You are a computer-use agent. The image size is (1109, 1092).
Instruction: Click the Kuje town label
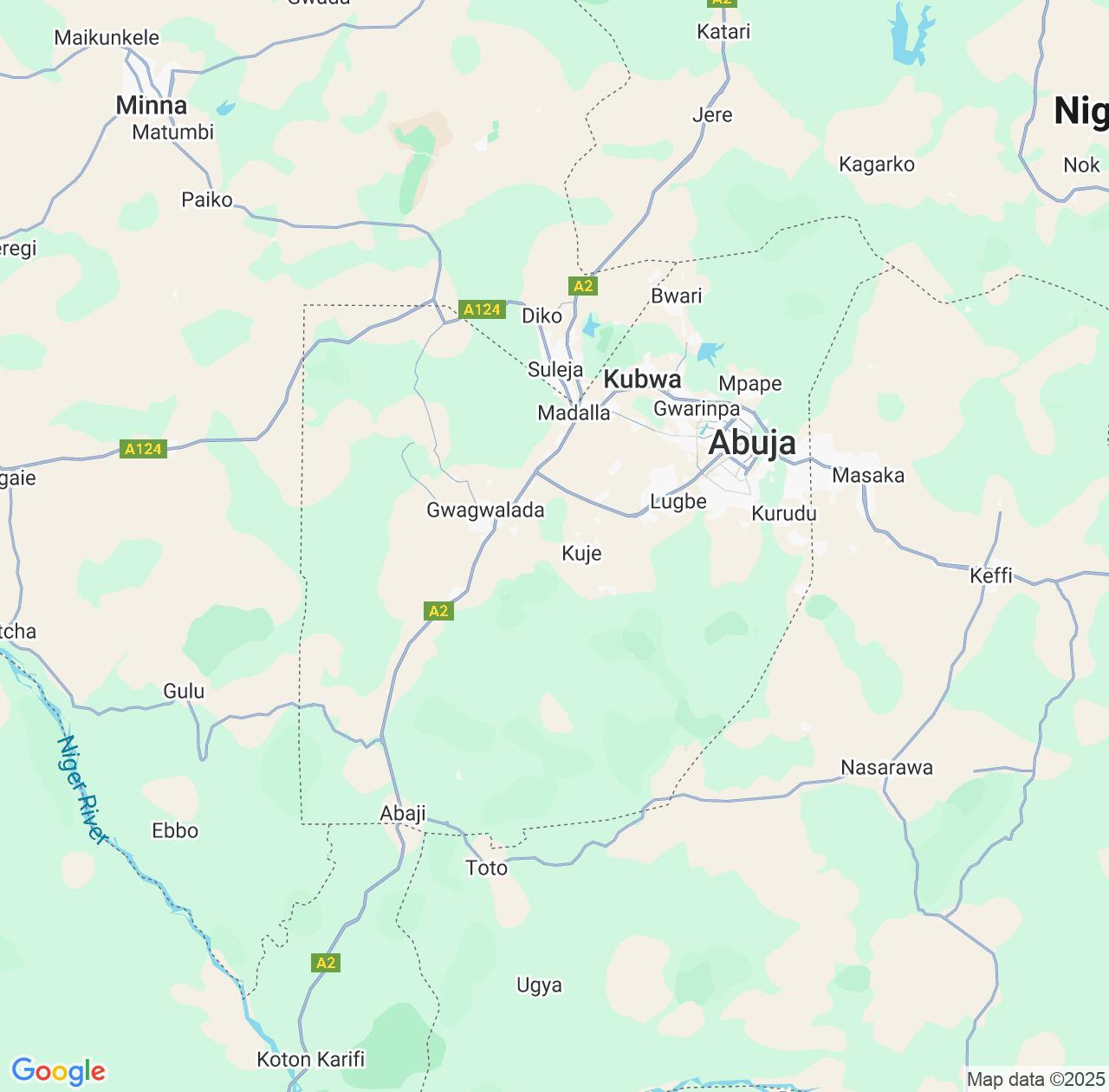coord(581,554)
